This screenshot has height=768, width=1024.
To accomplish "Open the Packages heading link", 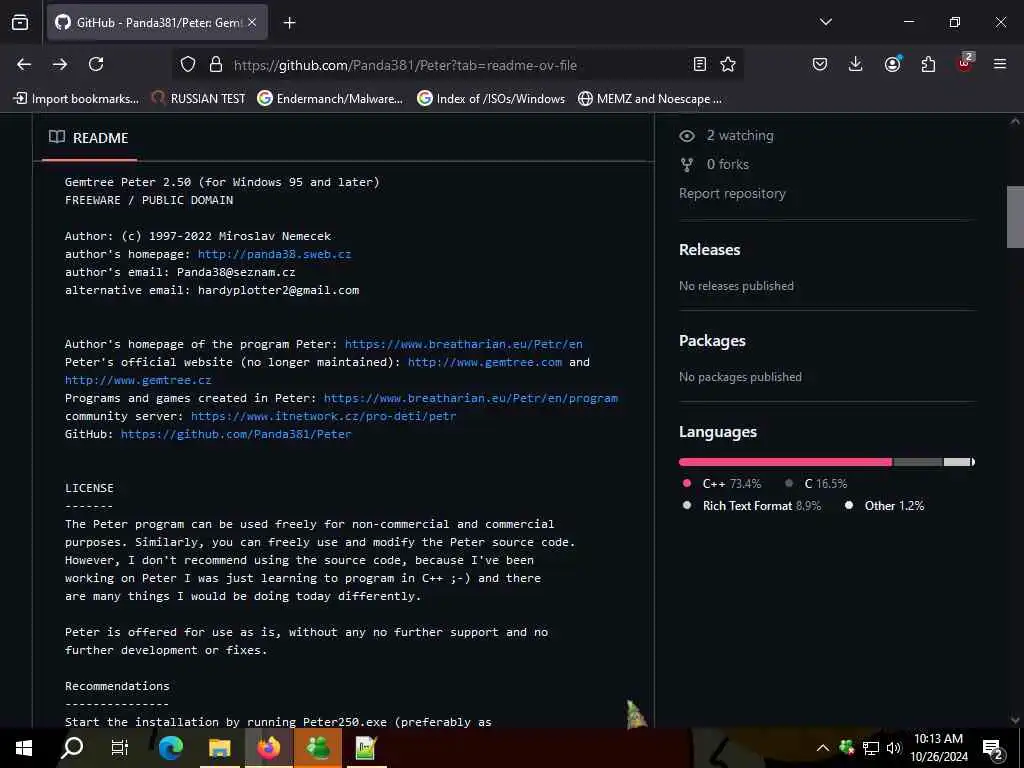I will (x=712, y=340).
